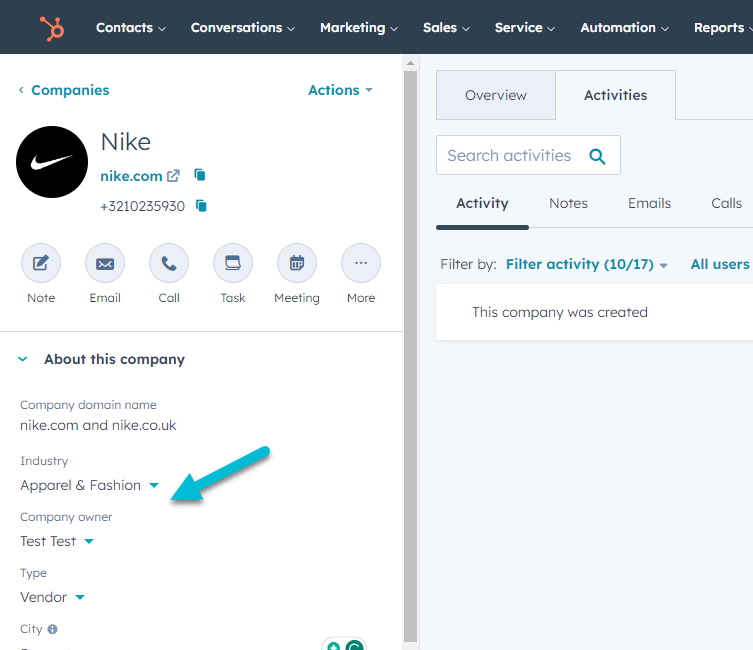Screen dimensions: 753x650
Task: Switch to the Overview tab
Action: pos(496,95)
